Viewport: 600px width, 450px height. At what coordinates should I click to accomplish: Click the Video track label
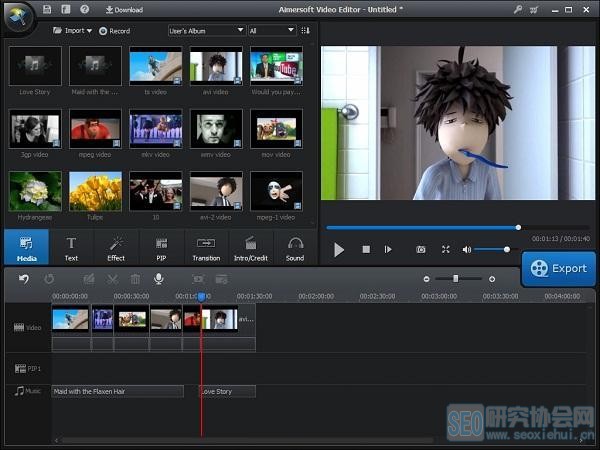(28, 328)
